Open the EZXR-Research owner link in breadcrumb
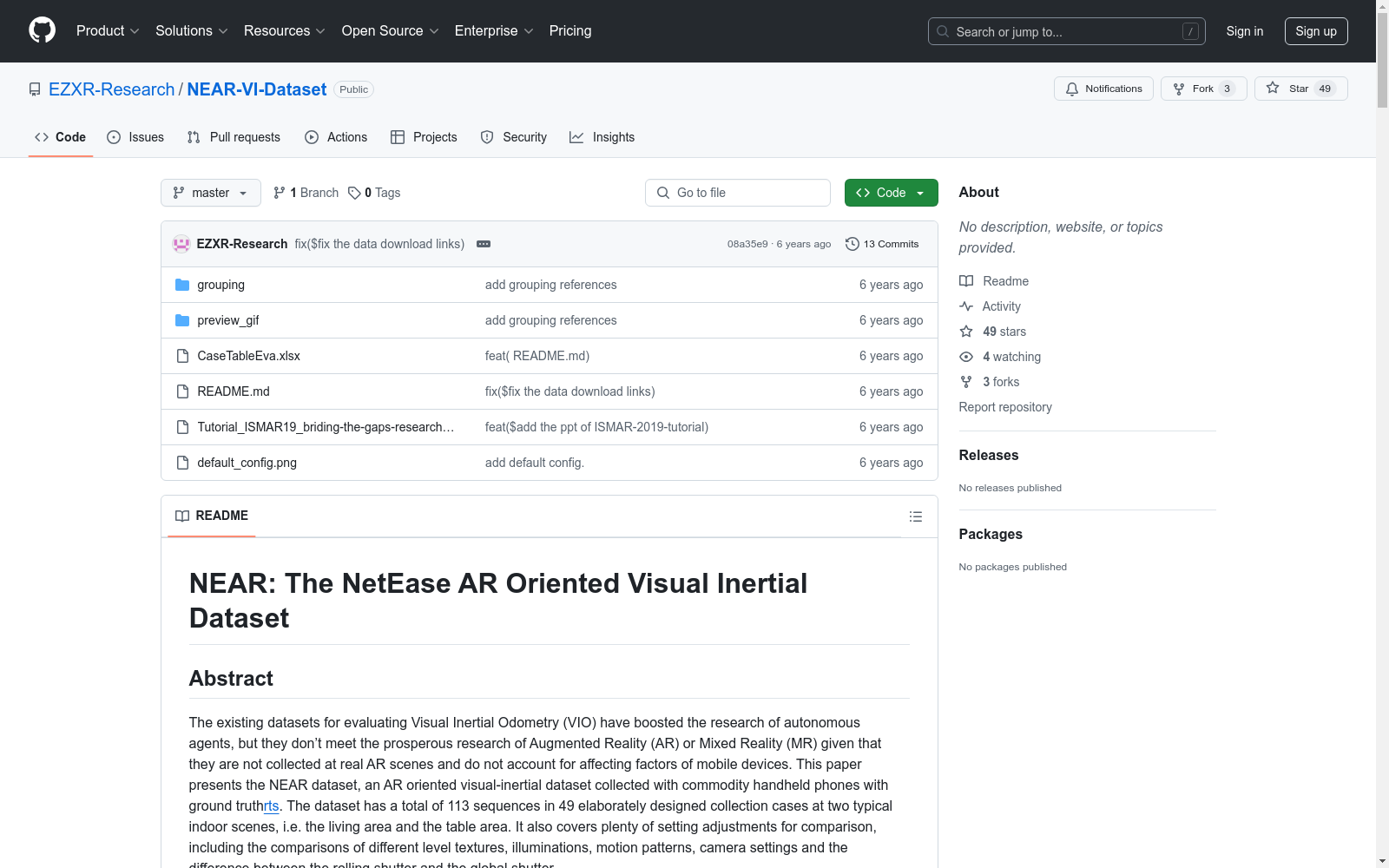 click(x=112, y=89)
